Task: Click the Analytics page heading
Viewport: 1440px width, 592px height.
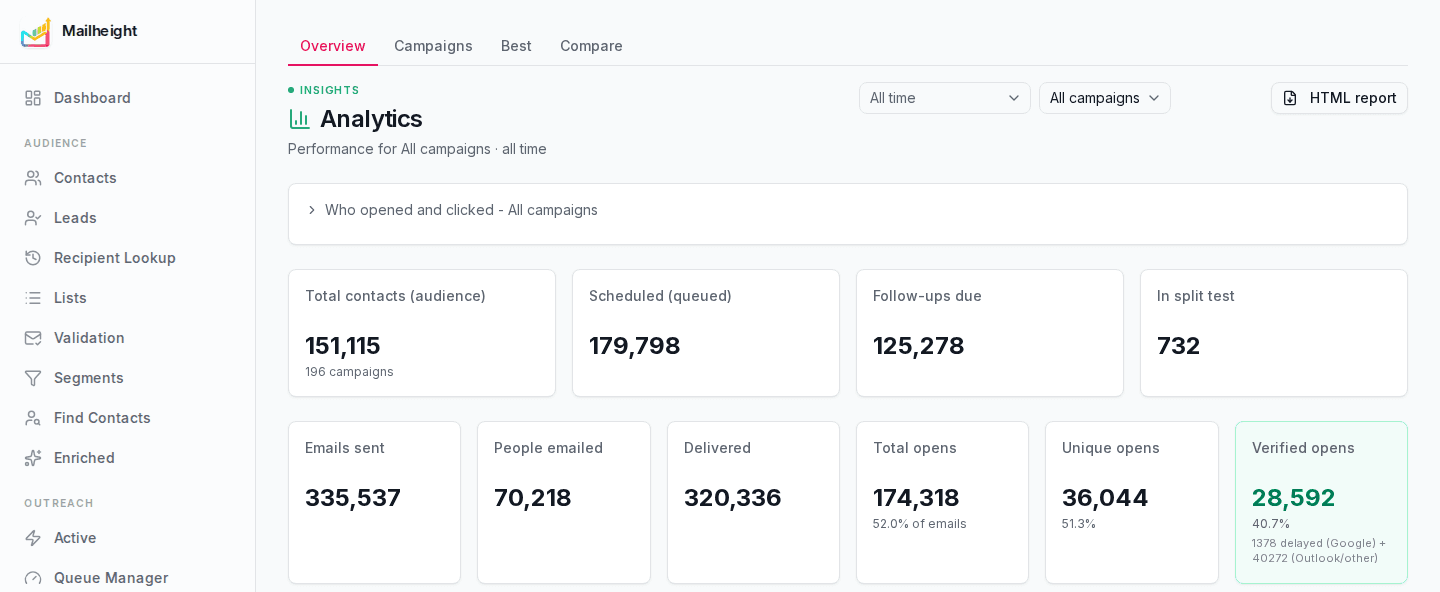Action: coord(371,119)
